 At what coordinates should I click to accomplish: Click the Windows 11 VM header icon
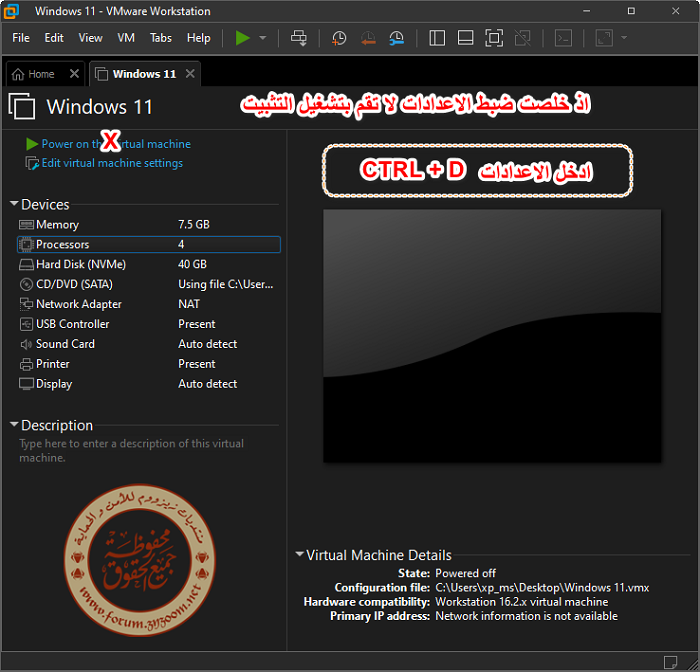point(22,106)
